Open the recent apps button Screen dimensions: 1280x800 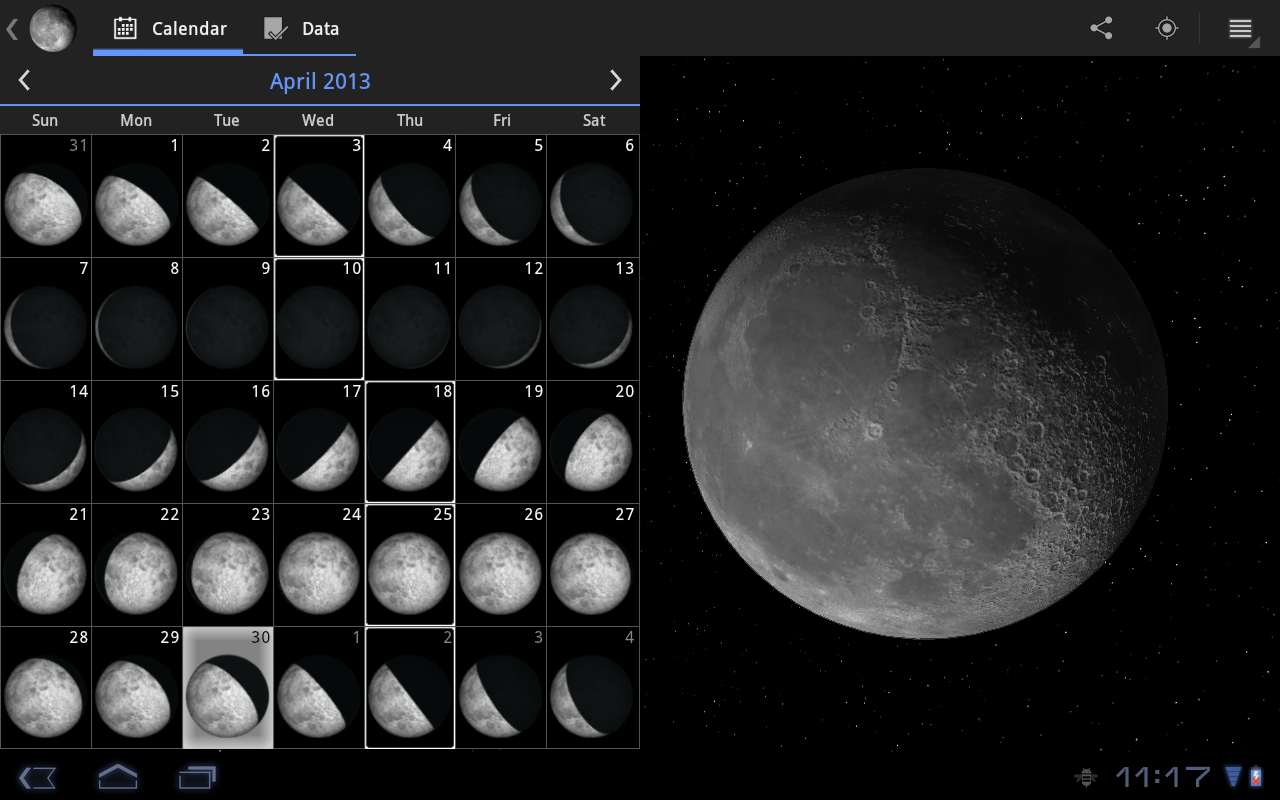point(197,777)
